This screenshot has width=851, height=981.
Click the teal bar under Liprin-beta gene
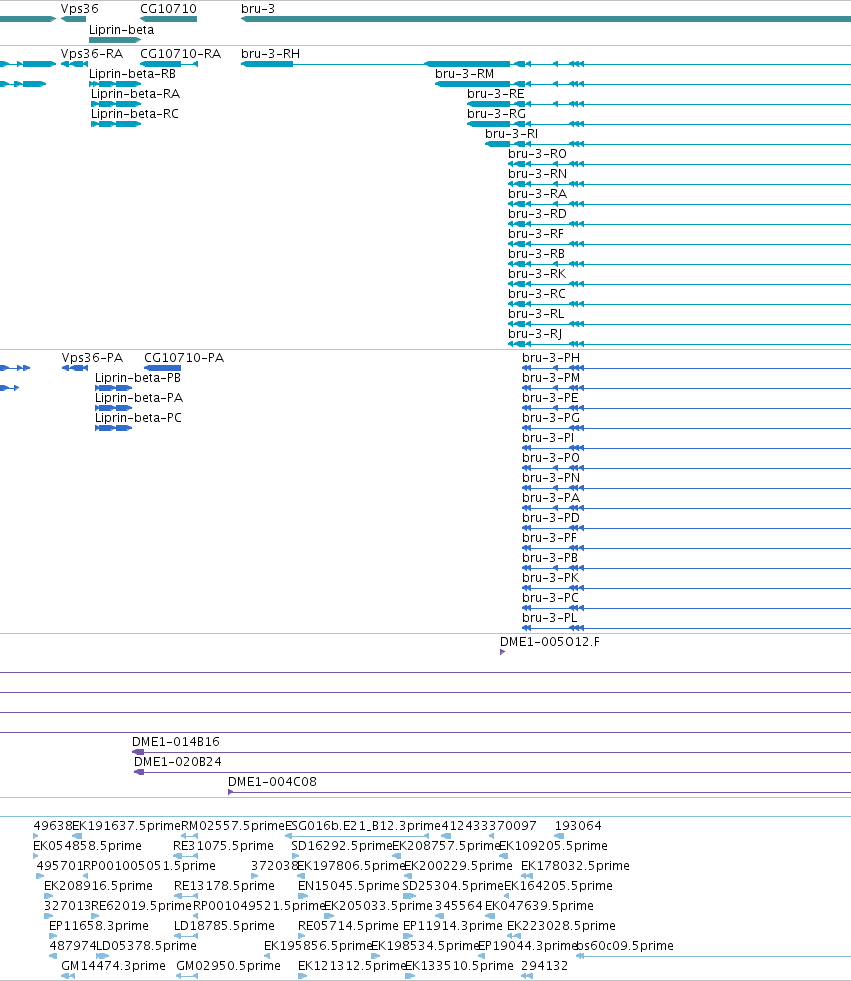[x=115, y=40]
